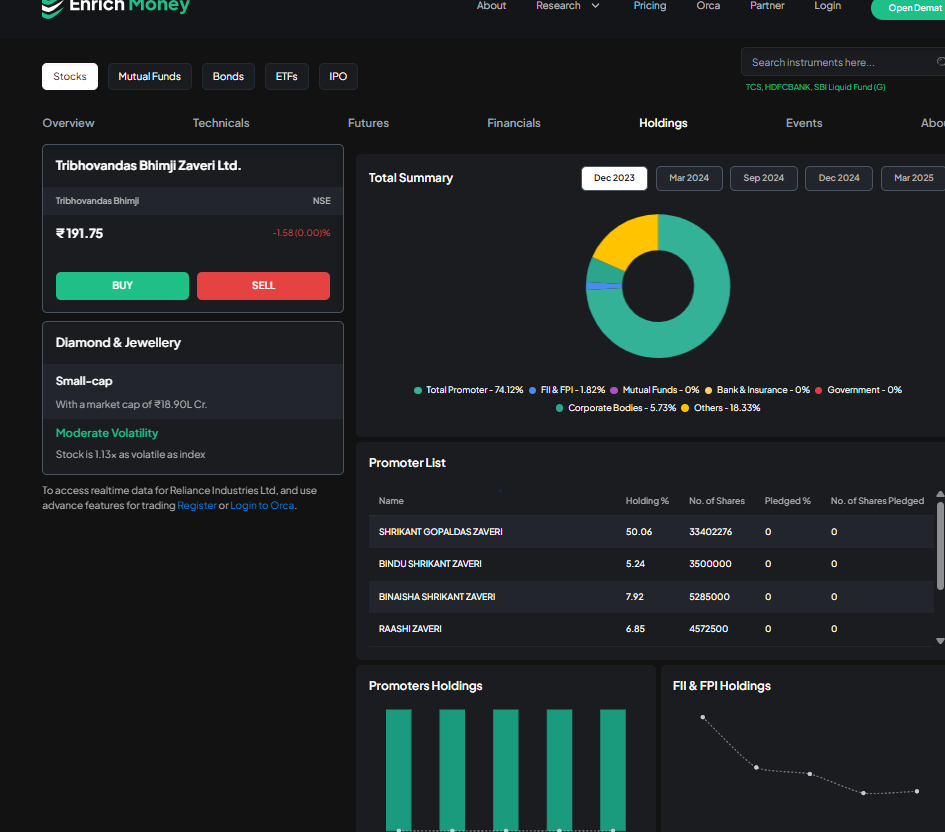Select Dec 2023 summary period
This screenshot has height=832, width=945.
tap(614, 178)
